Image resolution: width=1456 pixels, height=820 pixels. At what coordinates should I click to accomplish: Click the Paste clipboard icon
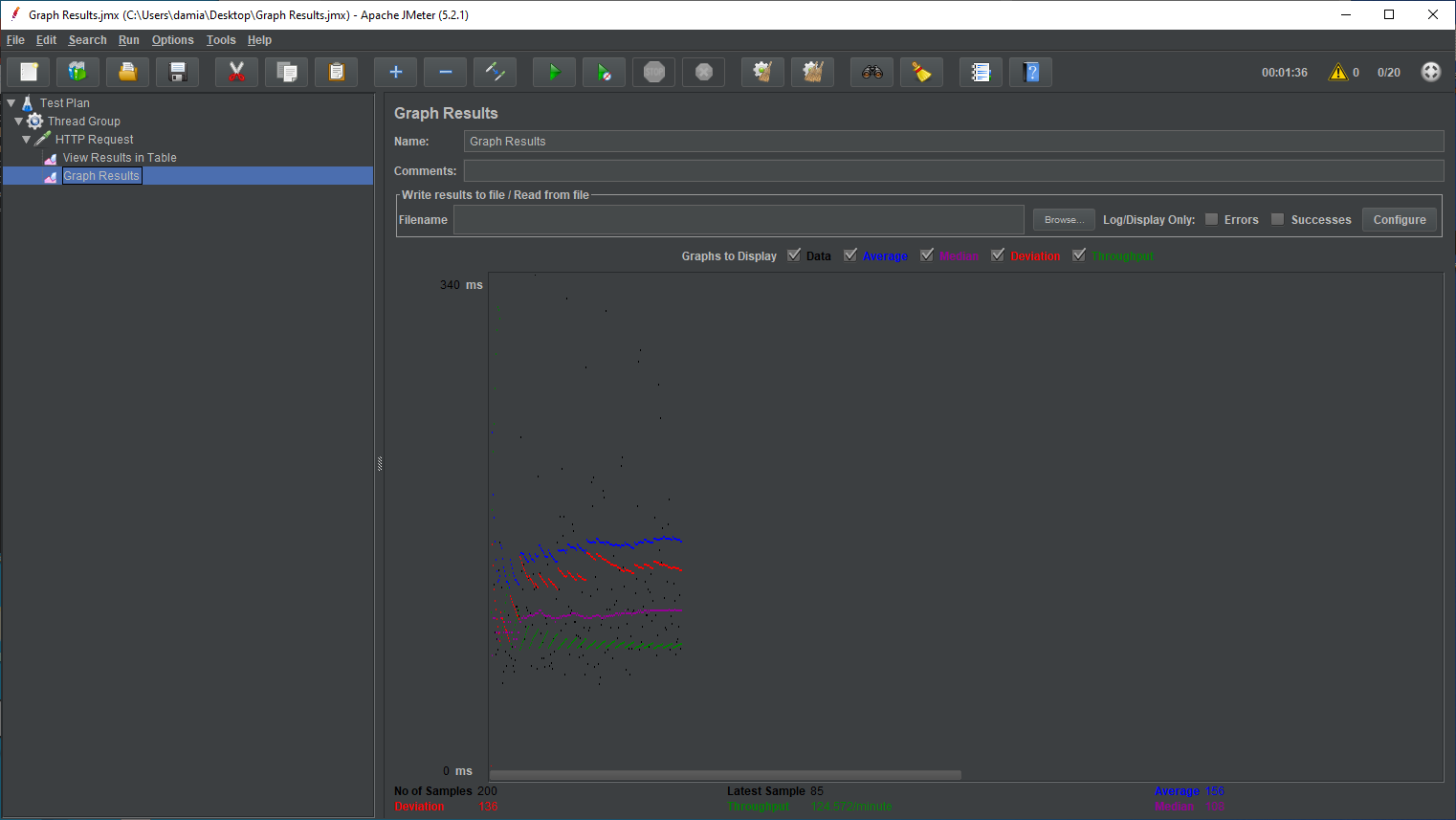point(337,72)
